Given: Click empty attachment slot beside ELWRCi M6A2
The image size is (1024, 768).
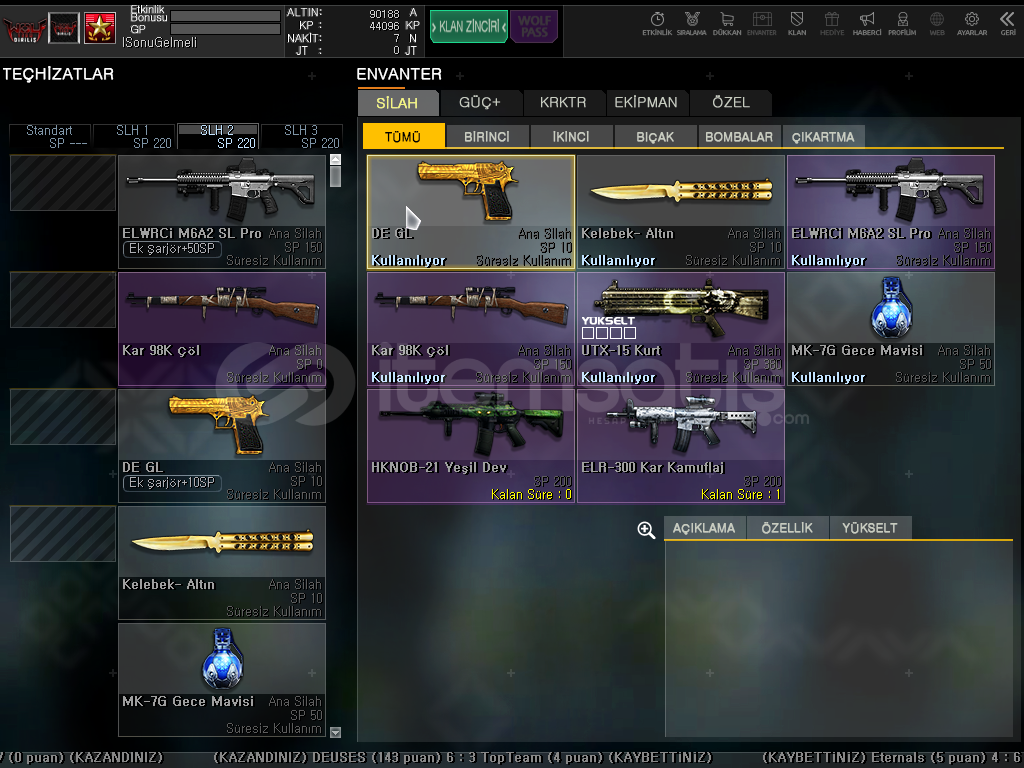Looking at the screenshot, I should pos(63,183).
